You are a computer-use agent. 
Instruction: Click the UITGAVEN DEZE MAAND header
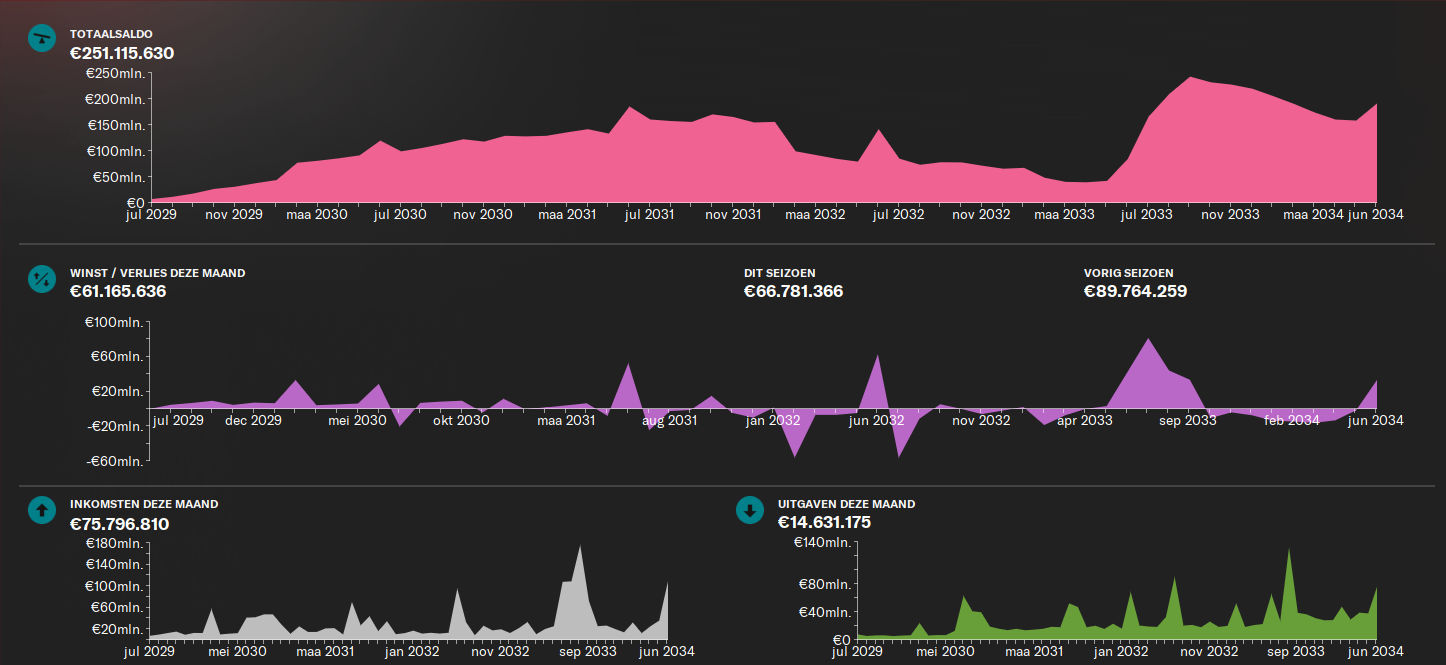(846, 504)
